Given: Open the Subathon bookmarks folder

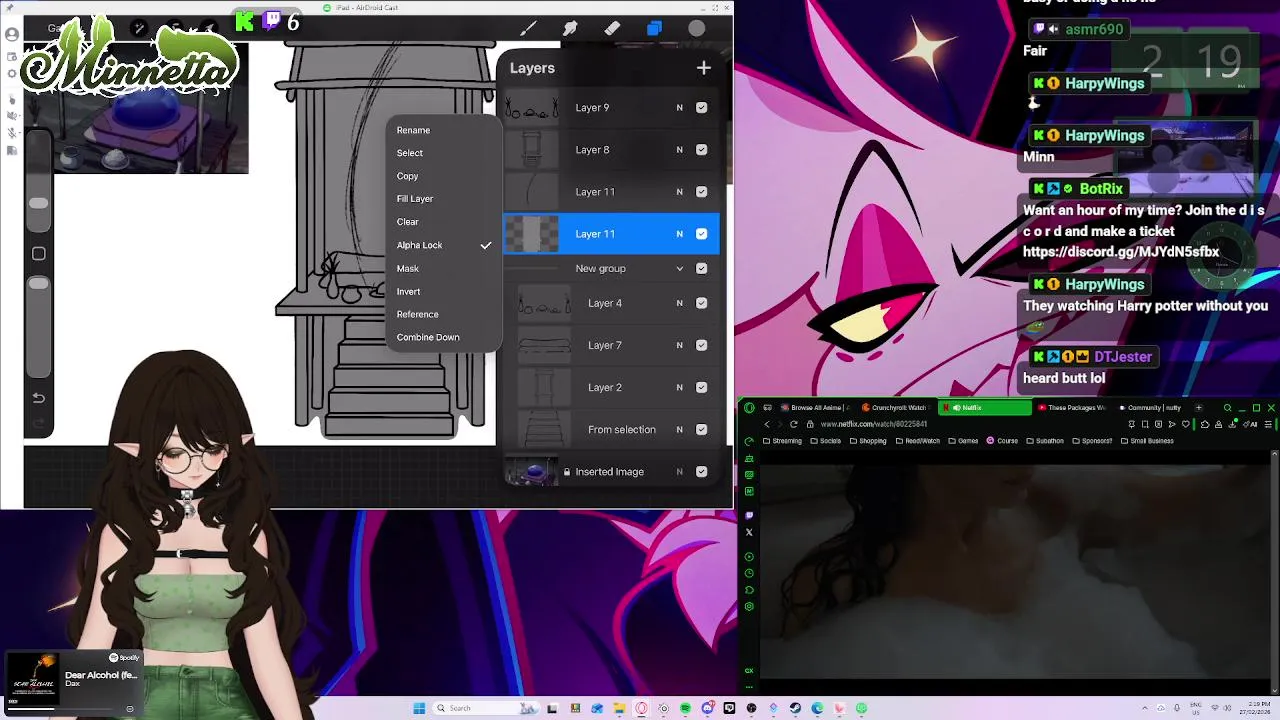Looking at the screenshot, I should (x=1044, y=441).
